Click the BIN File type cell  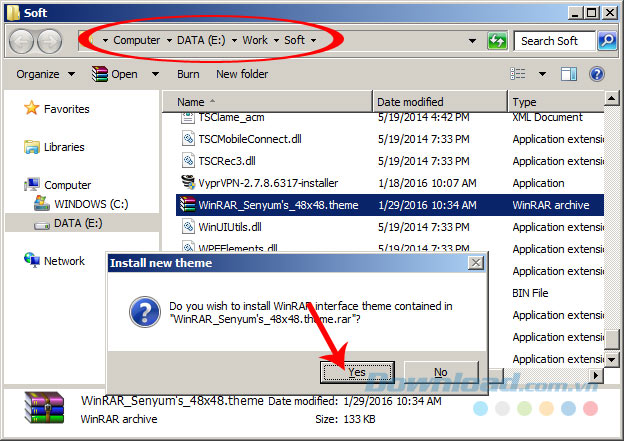pyautogui.click(x=530, y=293)
